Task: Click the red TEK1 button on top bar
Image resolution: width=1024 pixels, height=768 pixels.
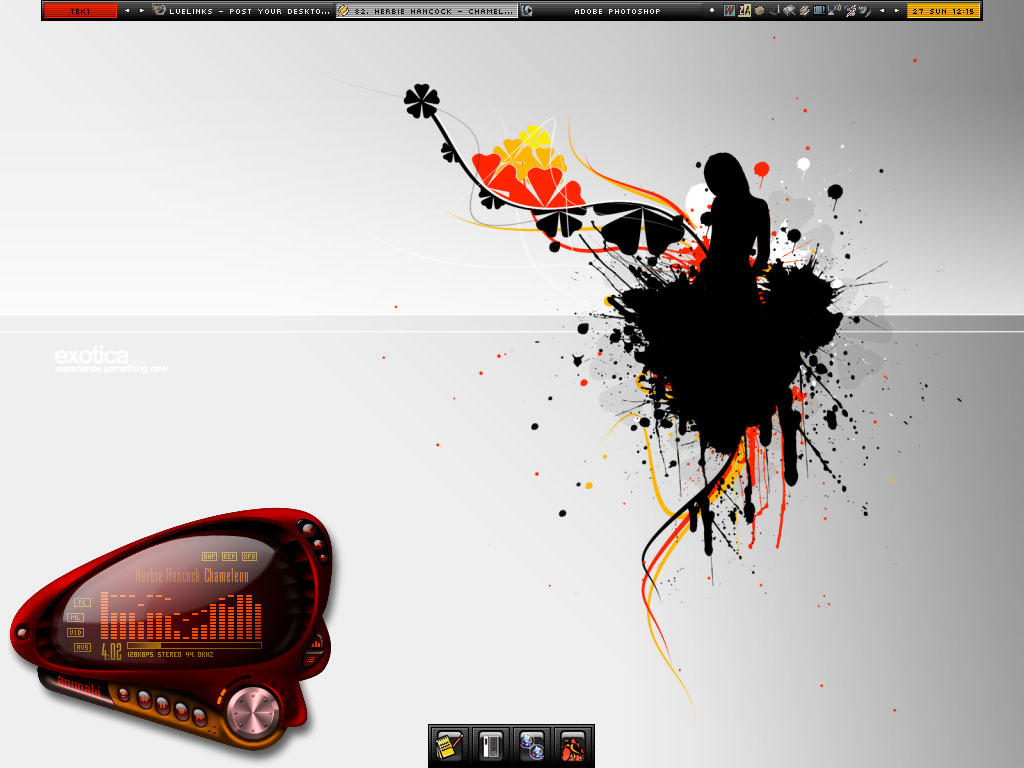Action: [x=80, y=11]
